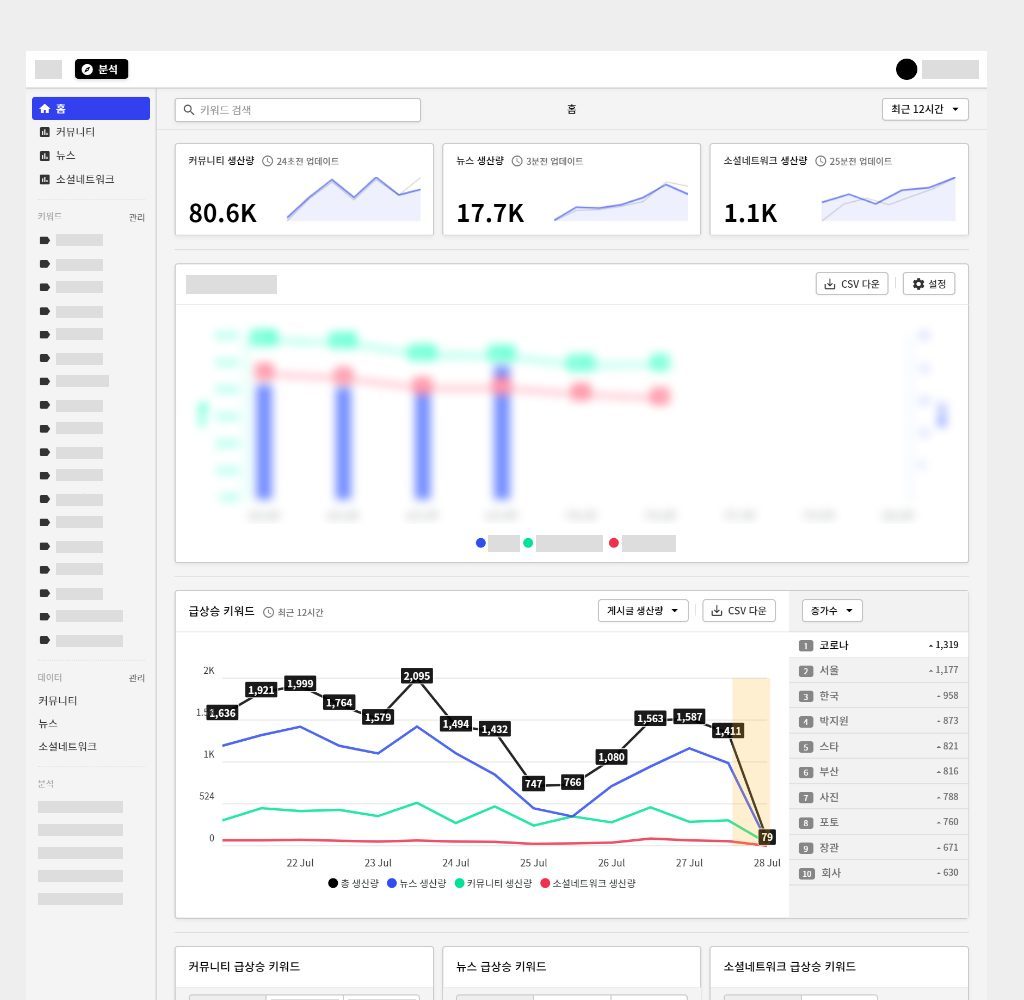1024x1000 pixels.
Task: Open the 게시글 생산량 dropdown
Action: point(643,611)
